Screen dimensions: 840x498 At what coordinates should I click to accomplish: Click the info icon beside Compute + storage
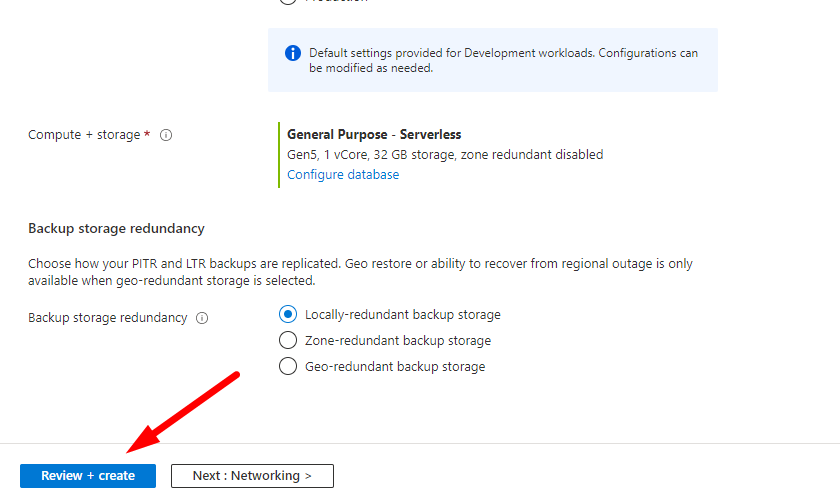click(166, 135)
